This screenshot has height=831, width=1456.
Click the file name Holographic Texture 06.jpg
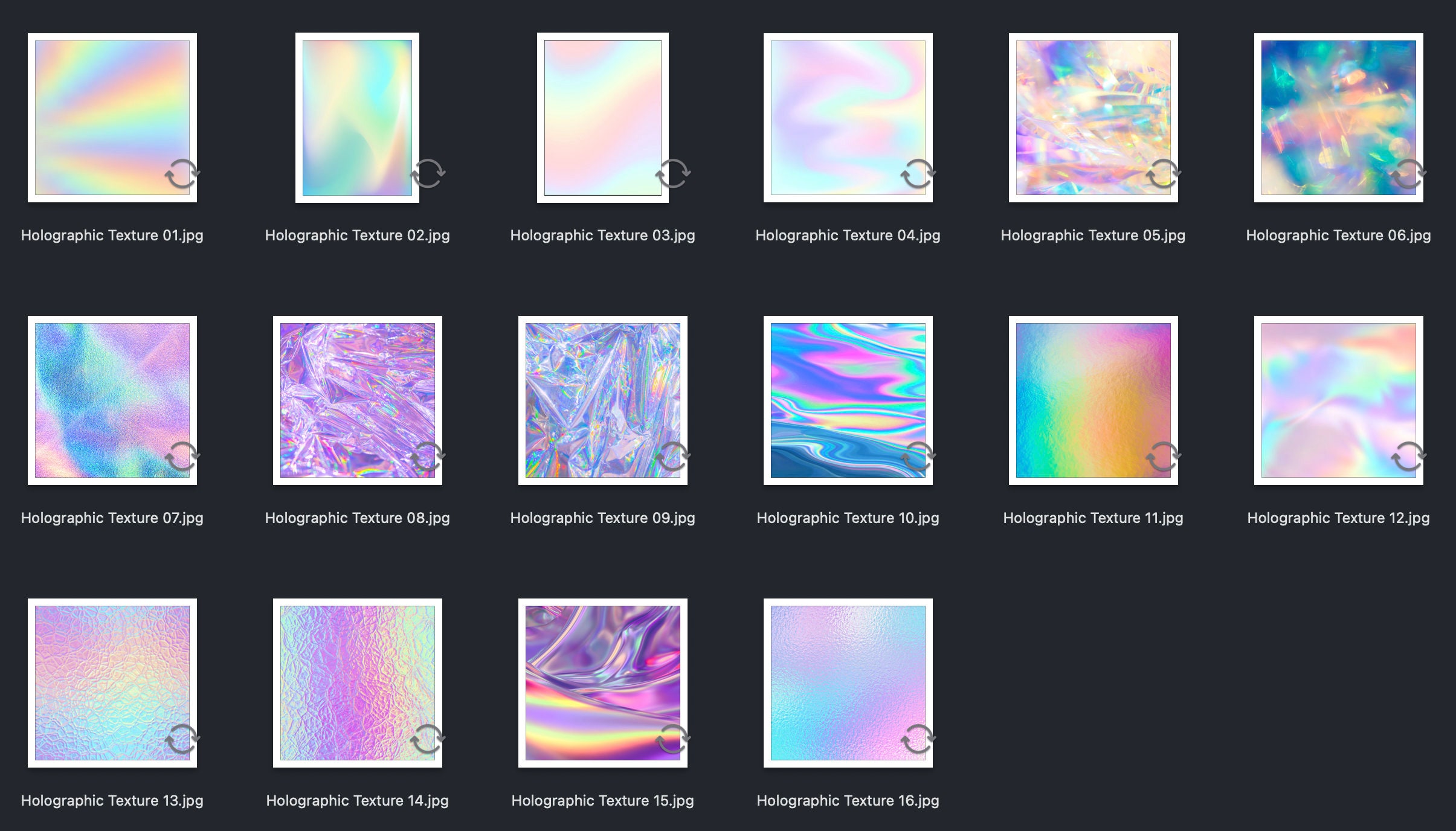point(1339,236)
